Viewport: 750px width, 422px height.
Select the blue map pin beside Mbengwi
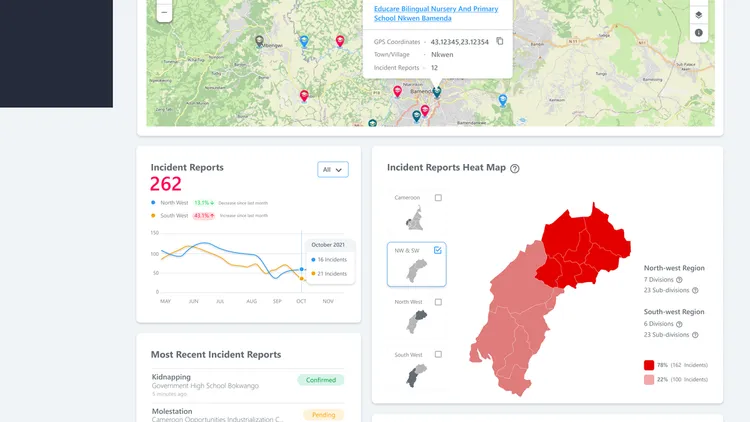pyautogui.click(x=304, y=41)
